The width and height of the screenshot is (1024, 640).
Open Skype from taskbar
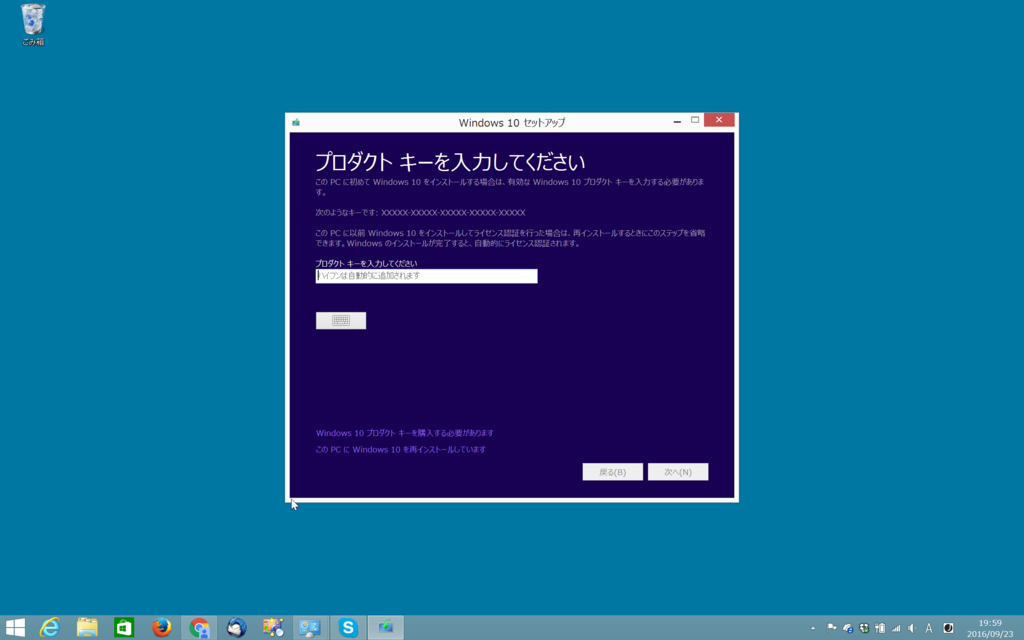tap(348, 628)
